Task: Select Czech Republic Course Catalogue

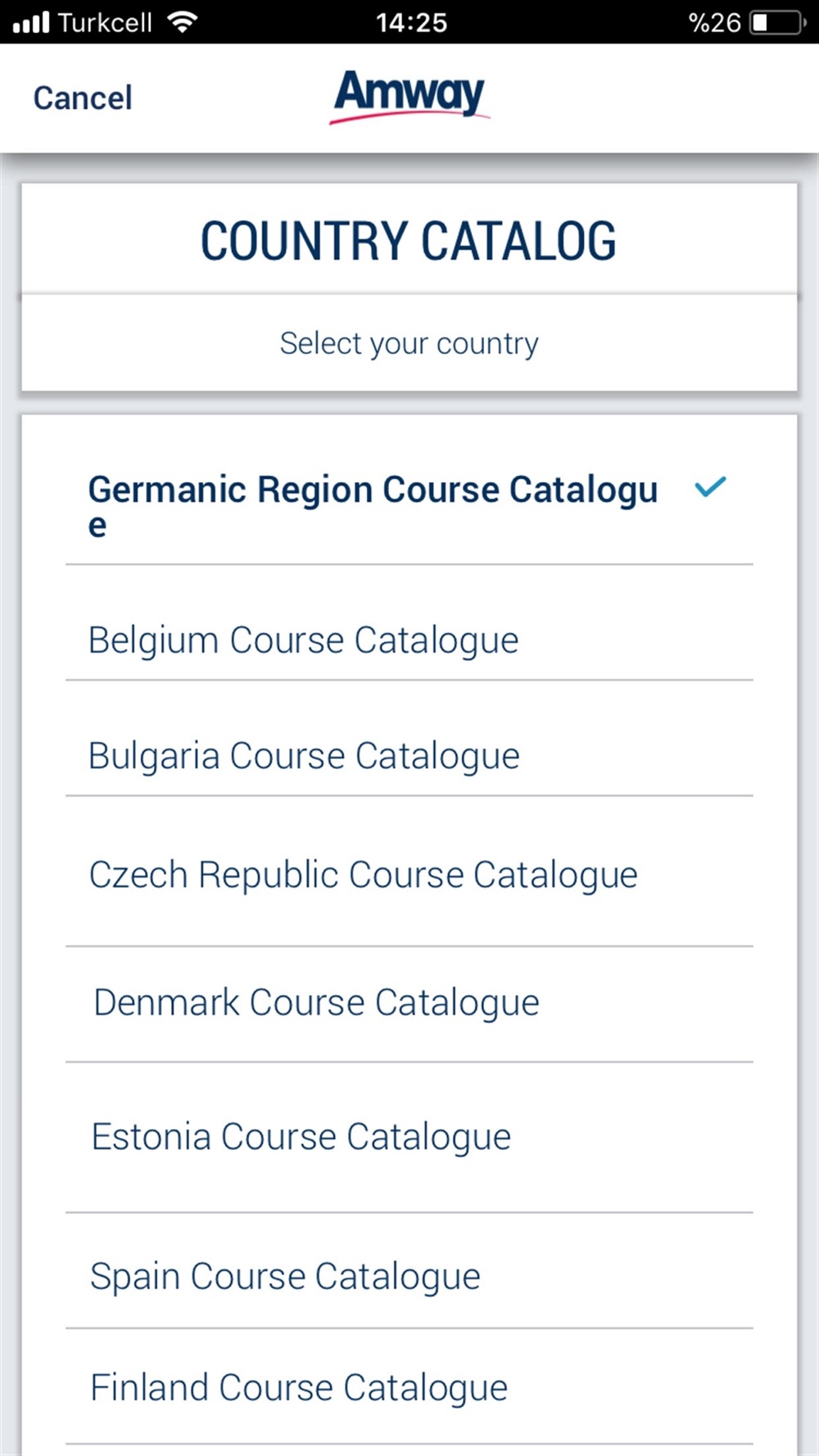Action: tap(409, 875)
